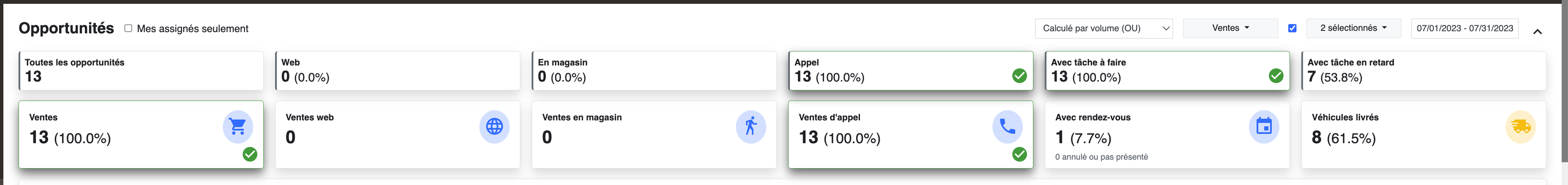Click green checkmark on Avec tâche à faire card
Screen dimensions: 1568x185
point(1276,76)
